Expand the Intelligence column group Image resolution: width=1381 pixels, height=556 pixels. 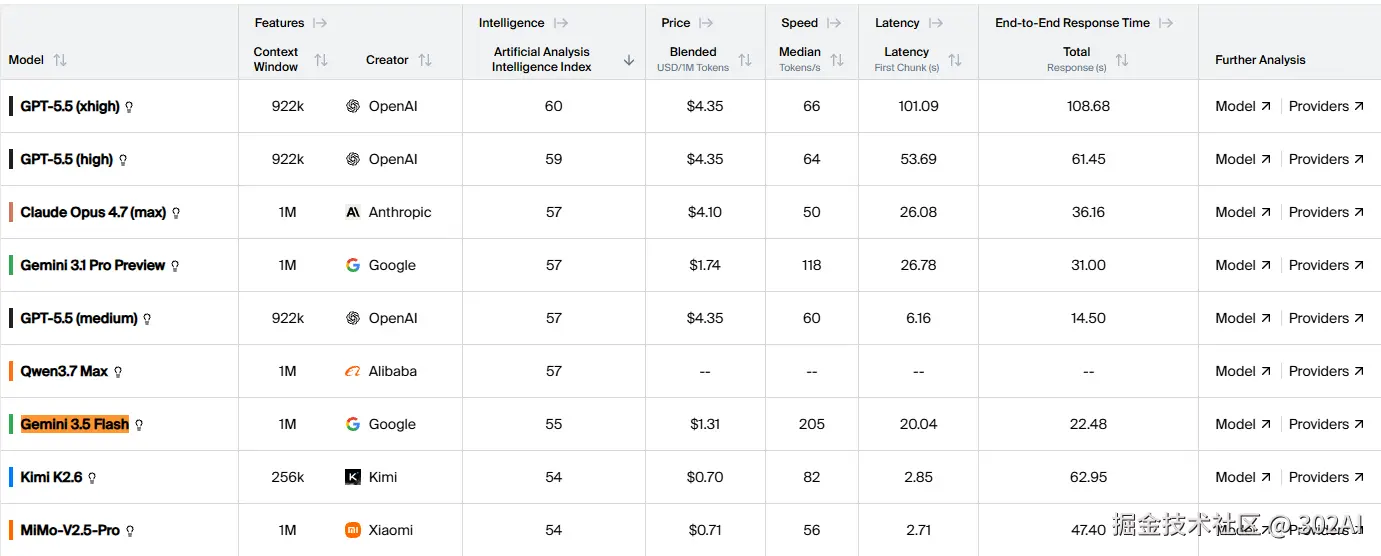[x=561, y=23]
